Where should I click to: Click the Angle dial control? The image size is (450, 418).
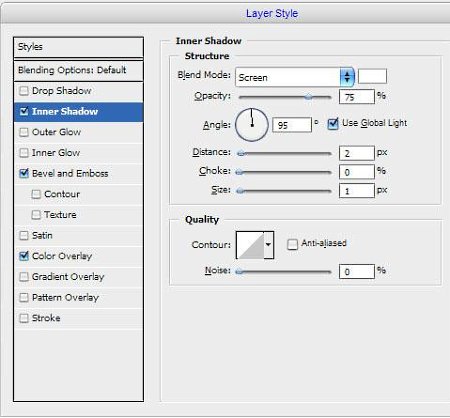coord(252,125)
